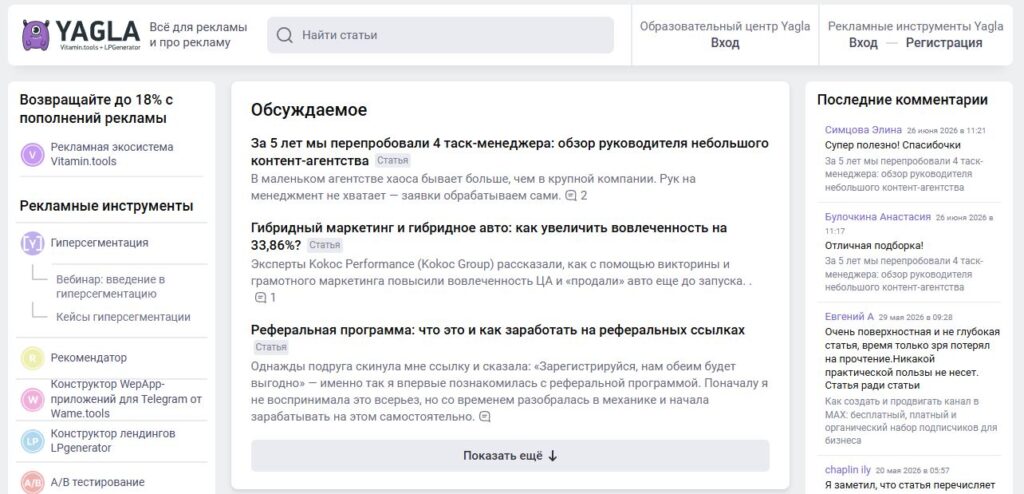Open Реферальная программа article title
The image size is (1024, 494).
(x=498, y=330)
